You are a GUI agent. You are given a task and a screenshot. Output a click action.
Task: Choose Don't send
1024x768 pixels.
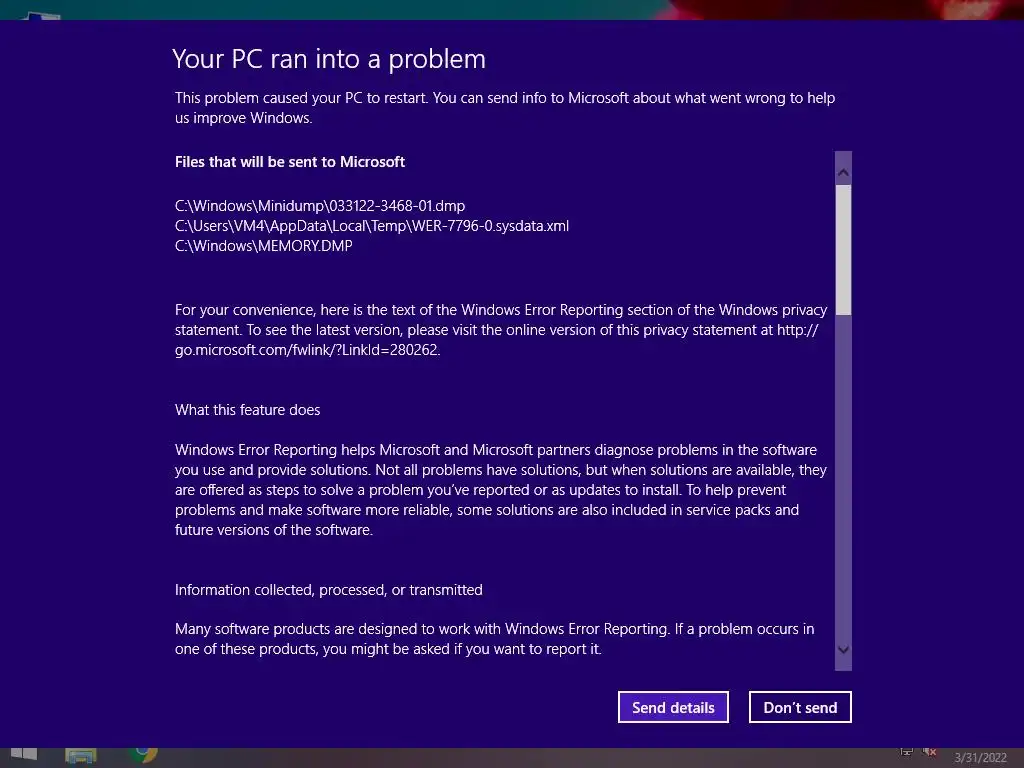(800, 707)
